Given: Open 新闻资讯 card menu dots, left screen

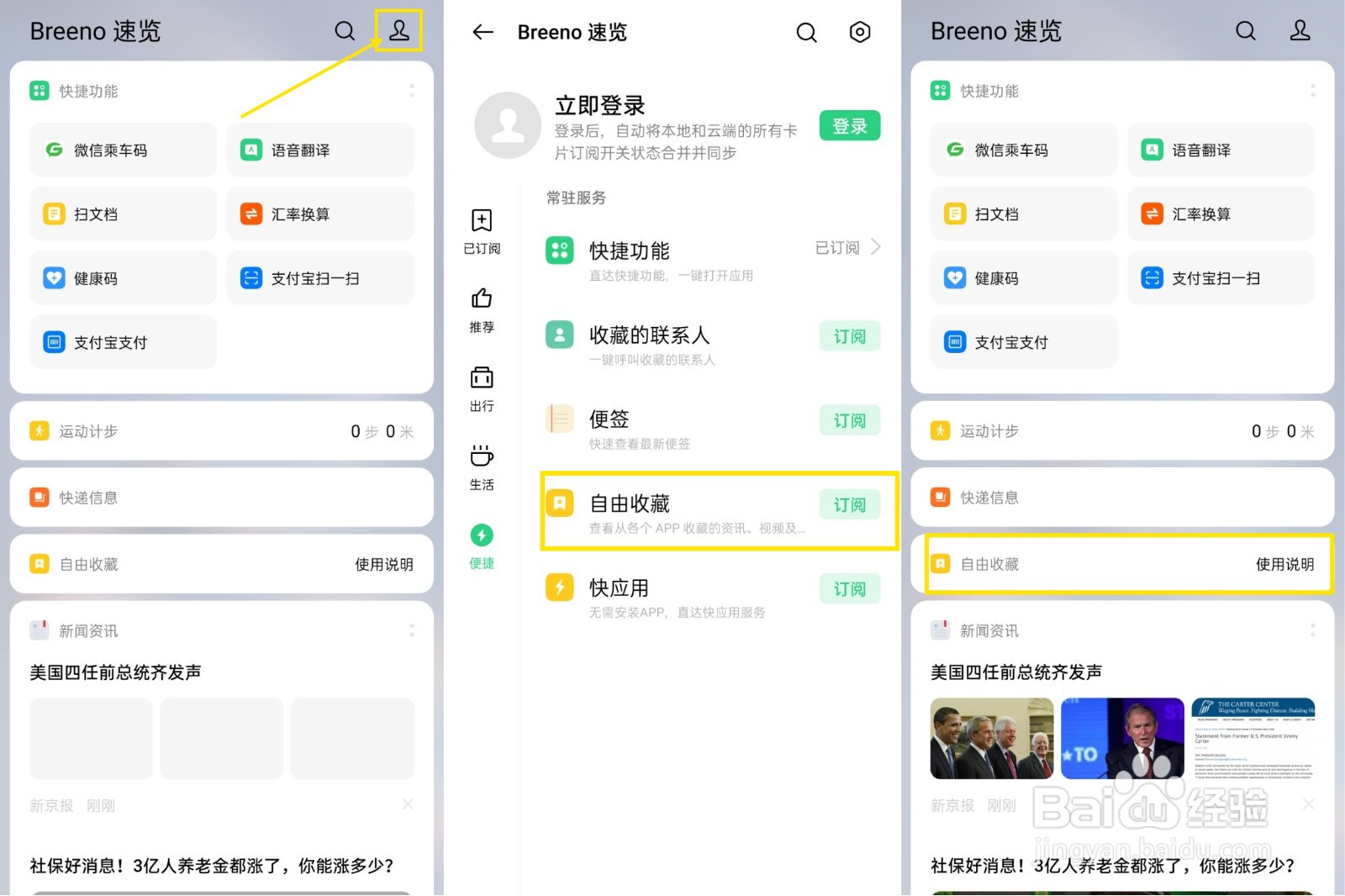Looking at the screenshot, I should [x=412, y=630].
